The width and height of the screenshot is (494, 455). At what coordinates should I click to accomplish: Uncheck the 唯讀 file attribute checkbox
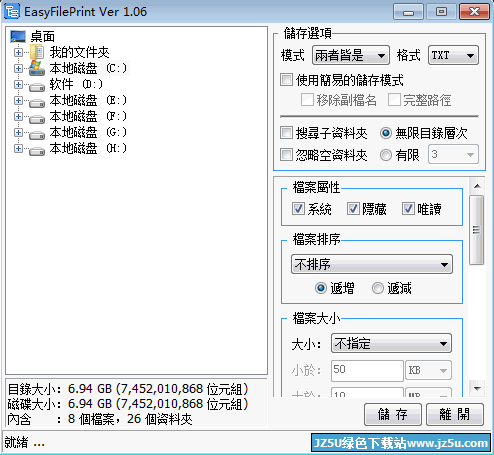[x=408, y=209]
